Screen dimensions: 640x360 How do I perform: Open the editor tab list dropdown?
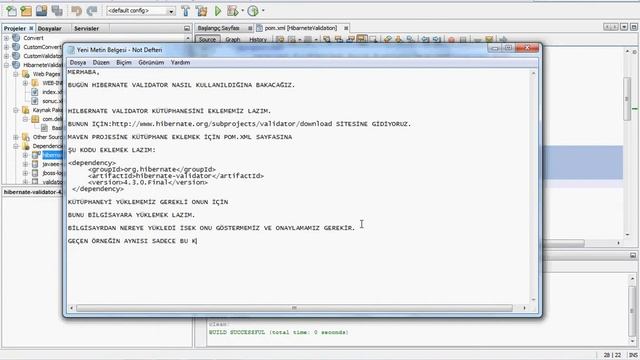click(624, 27)
